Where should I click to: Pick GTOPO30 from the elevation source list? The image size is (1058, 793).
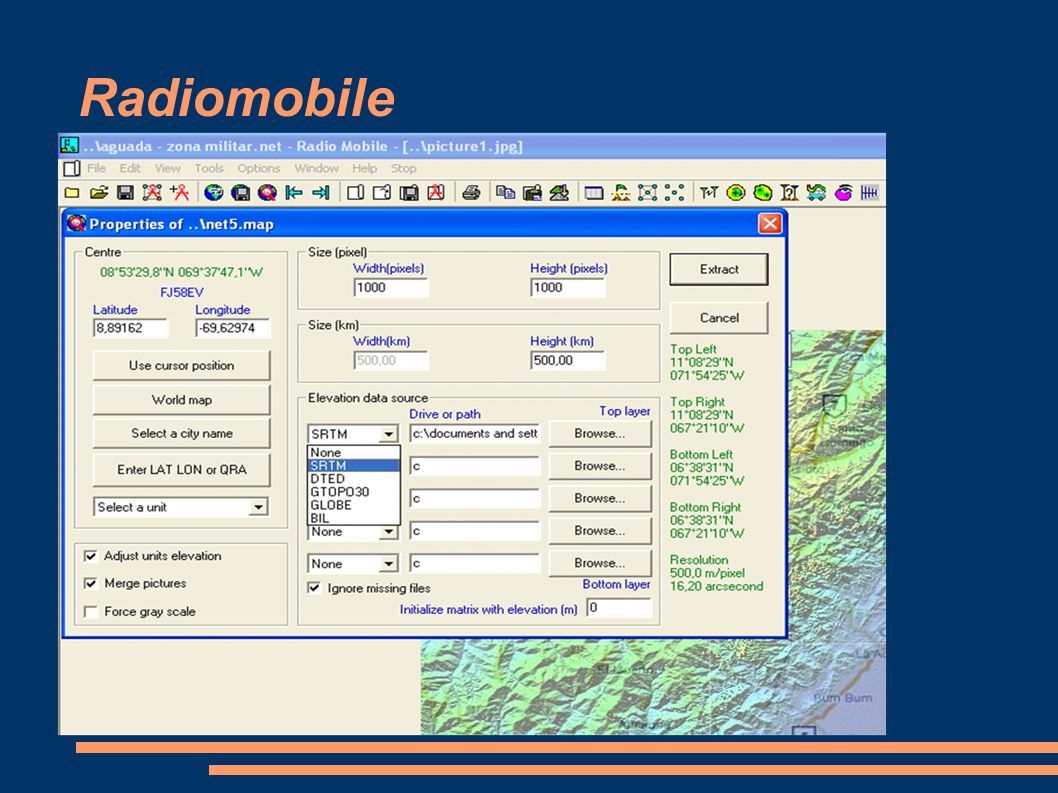354,492
